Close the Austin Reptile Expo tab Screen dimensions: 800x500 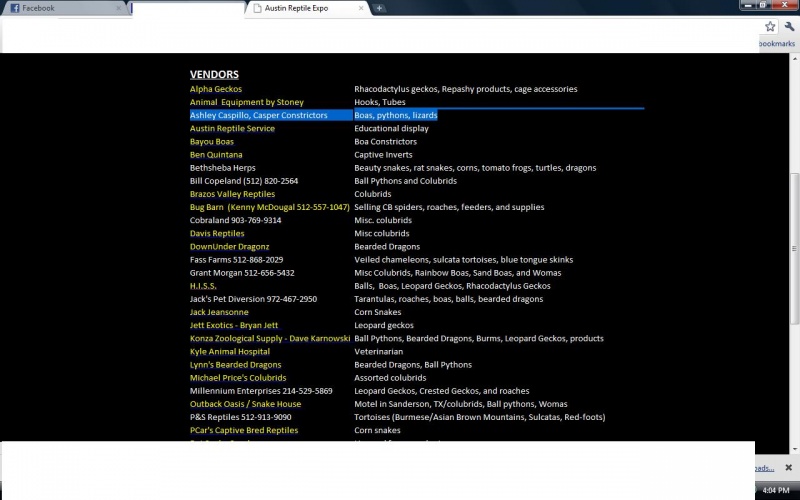pos(361,8)
